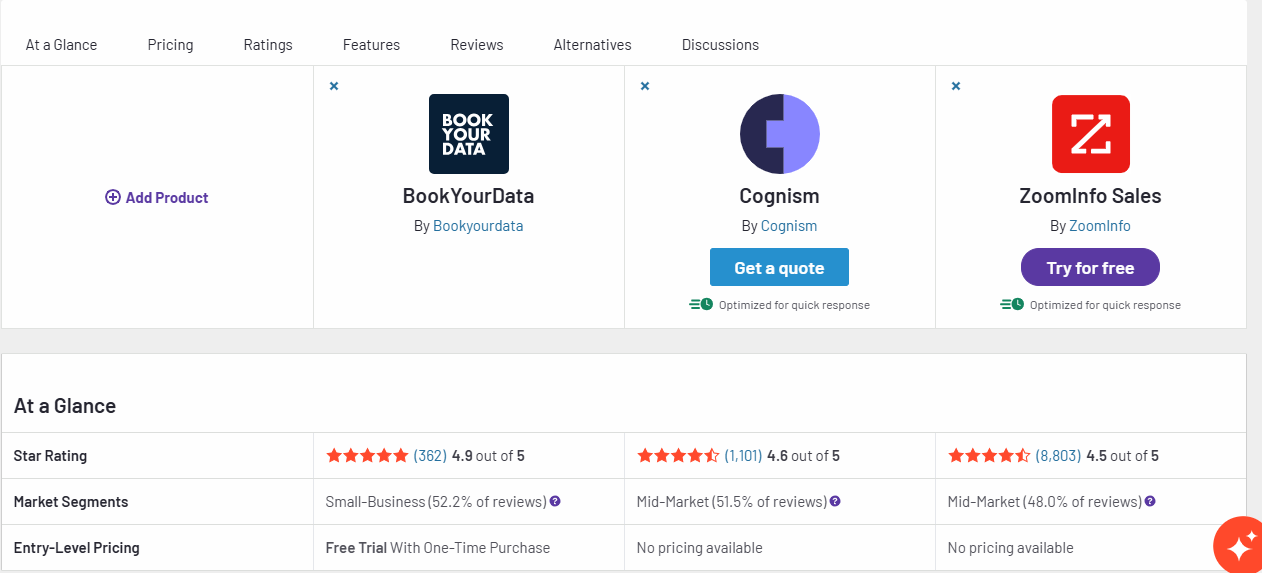Click 'Free Trial With One-Time Purchase' text
The height and width of the screenshot is (573, 1262).
(438, 547)
